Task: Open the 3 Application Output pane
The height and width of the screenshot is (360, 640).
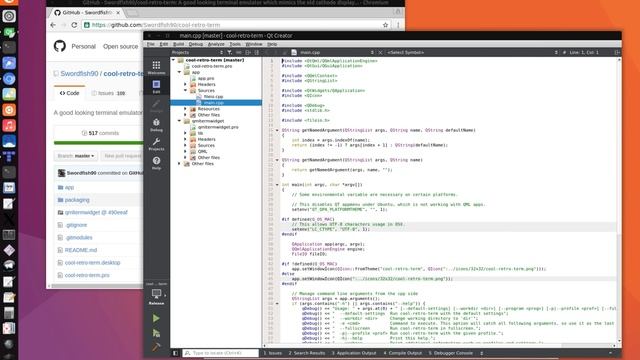Action: [x=354, y=353]
